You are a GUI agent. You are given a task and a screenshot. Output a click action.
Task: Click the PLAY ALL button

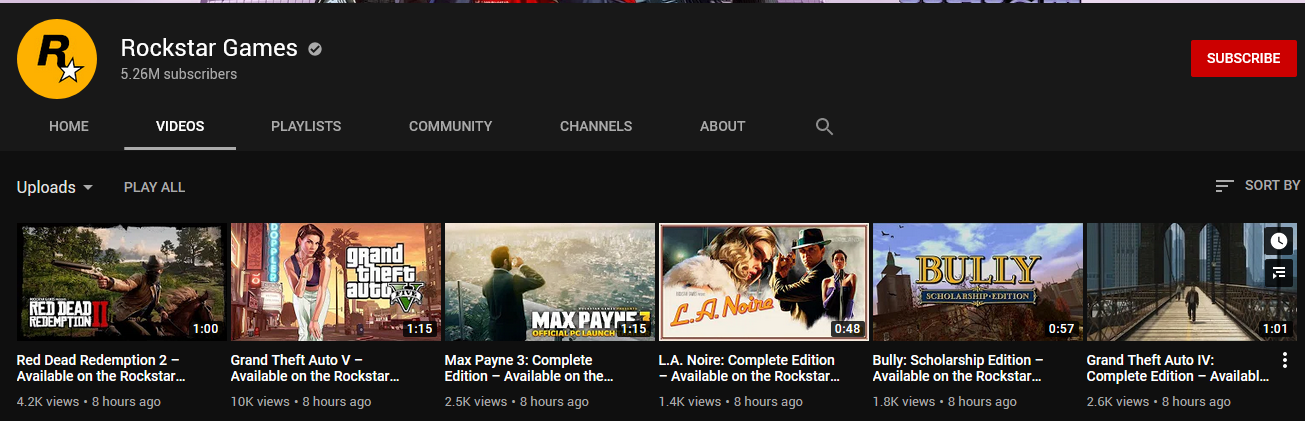(x=154, y=187)
